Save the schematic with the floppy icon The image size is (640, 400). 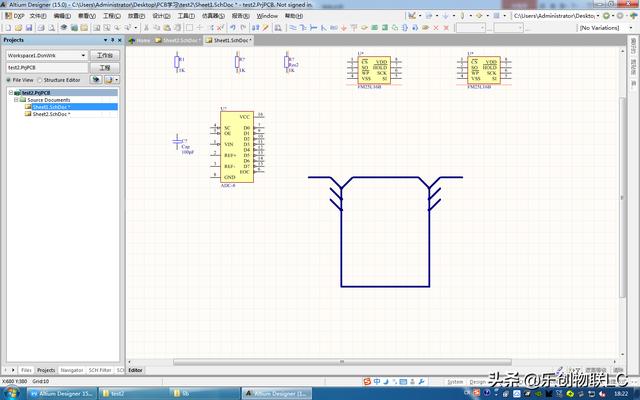29,28
